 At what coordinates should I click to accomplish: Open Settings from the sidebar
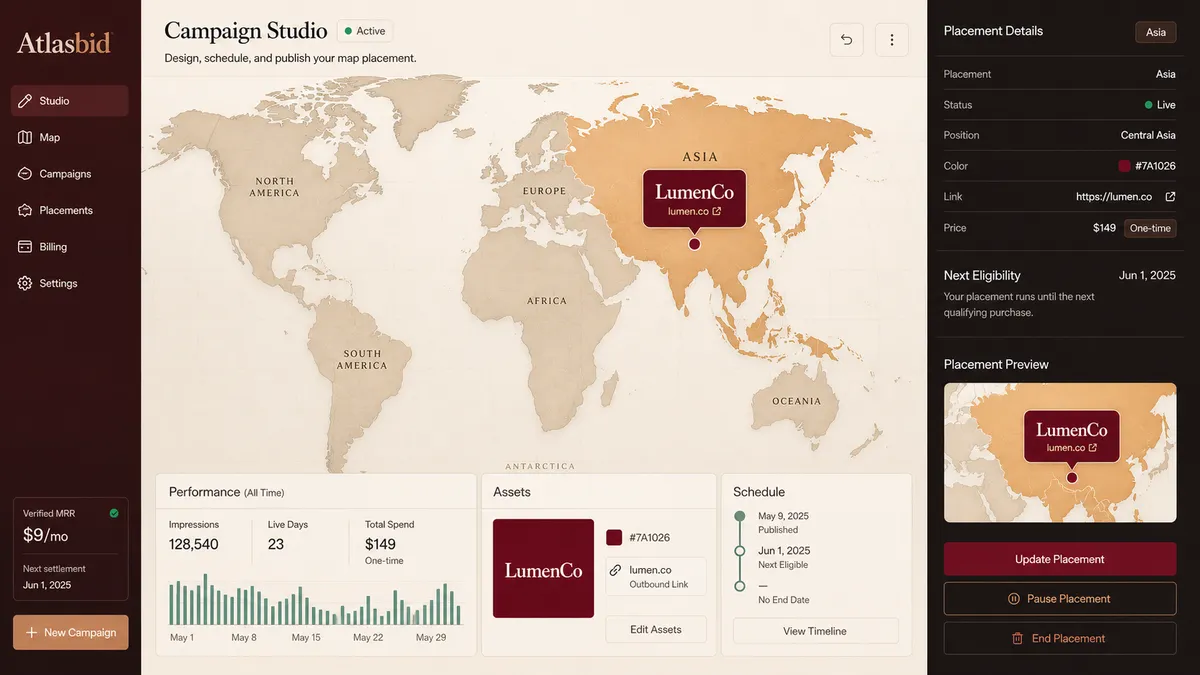(70, 283)
